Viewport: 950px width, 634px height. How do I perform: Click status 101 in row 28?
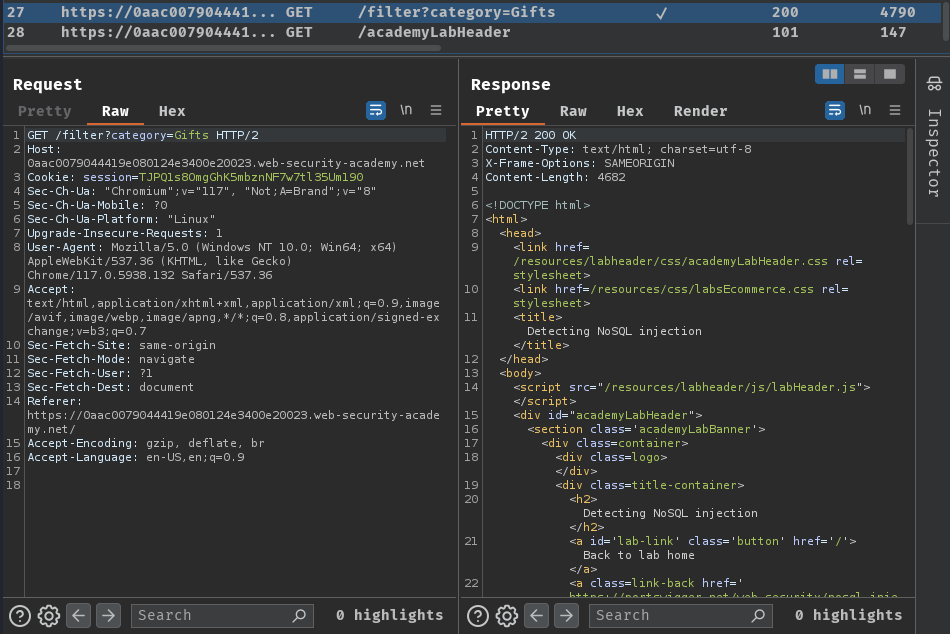(785, 32)
